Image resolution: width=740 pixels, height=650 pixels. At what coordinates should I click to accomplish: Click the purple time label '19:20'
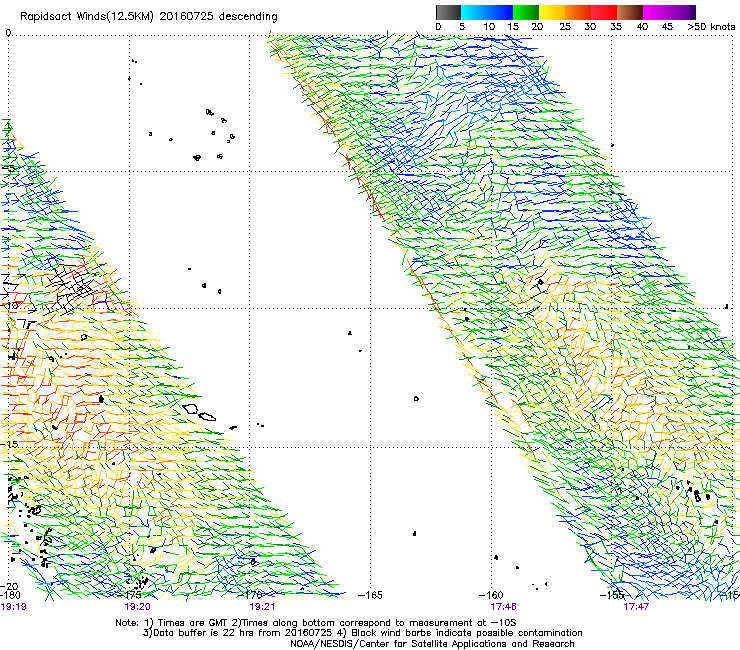coord(137,607)
